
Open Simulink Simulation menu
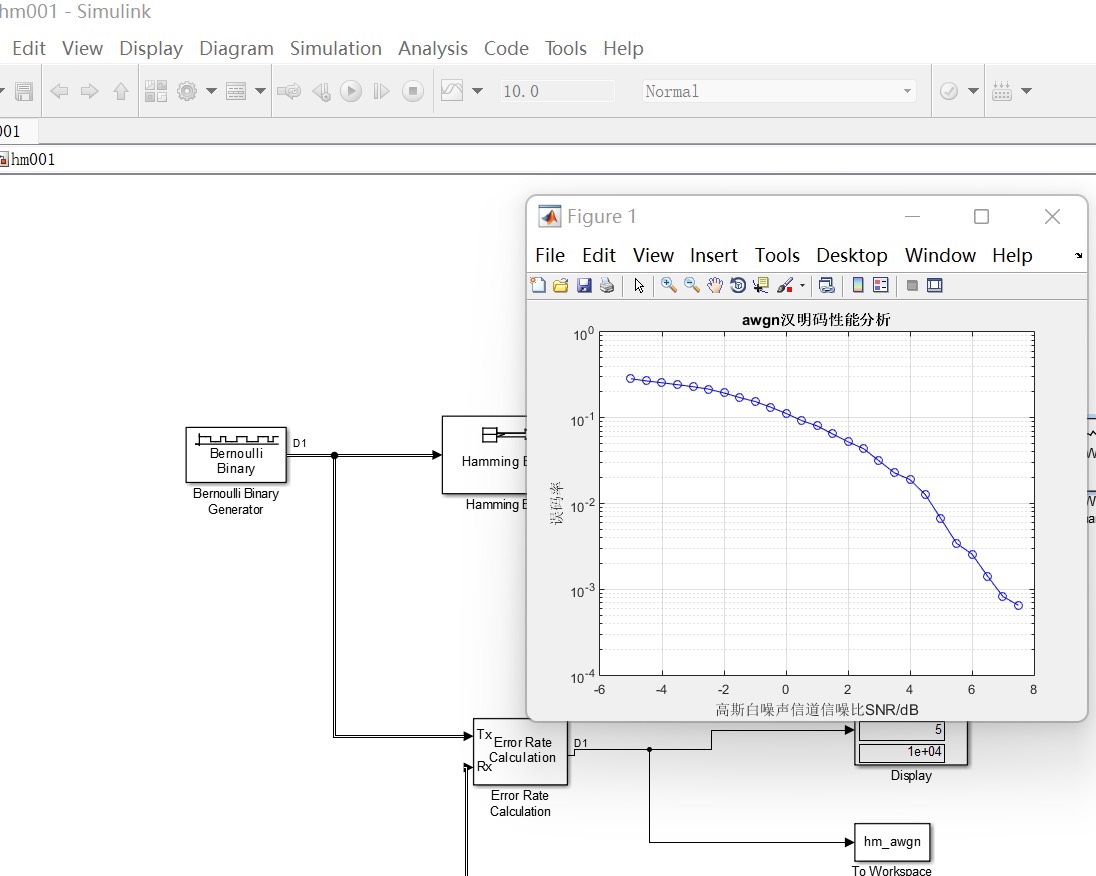pyautogui.click(x=336, y=48)
